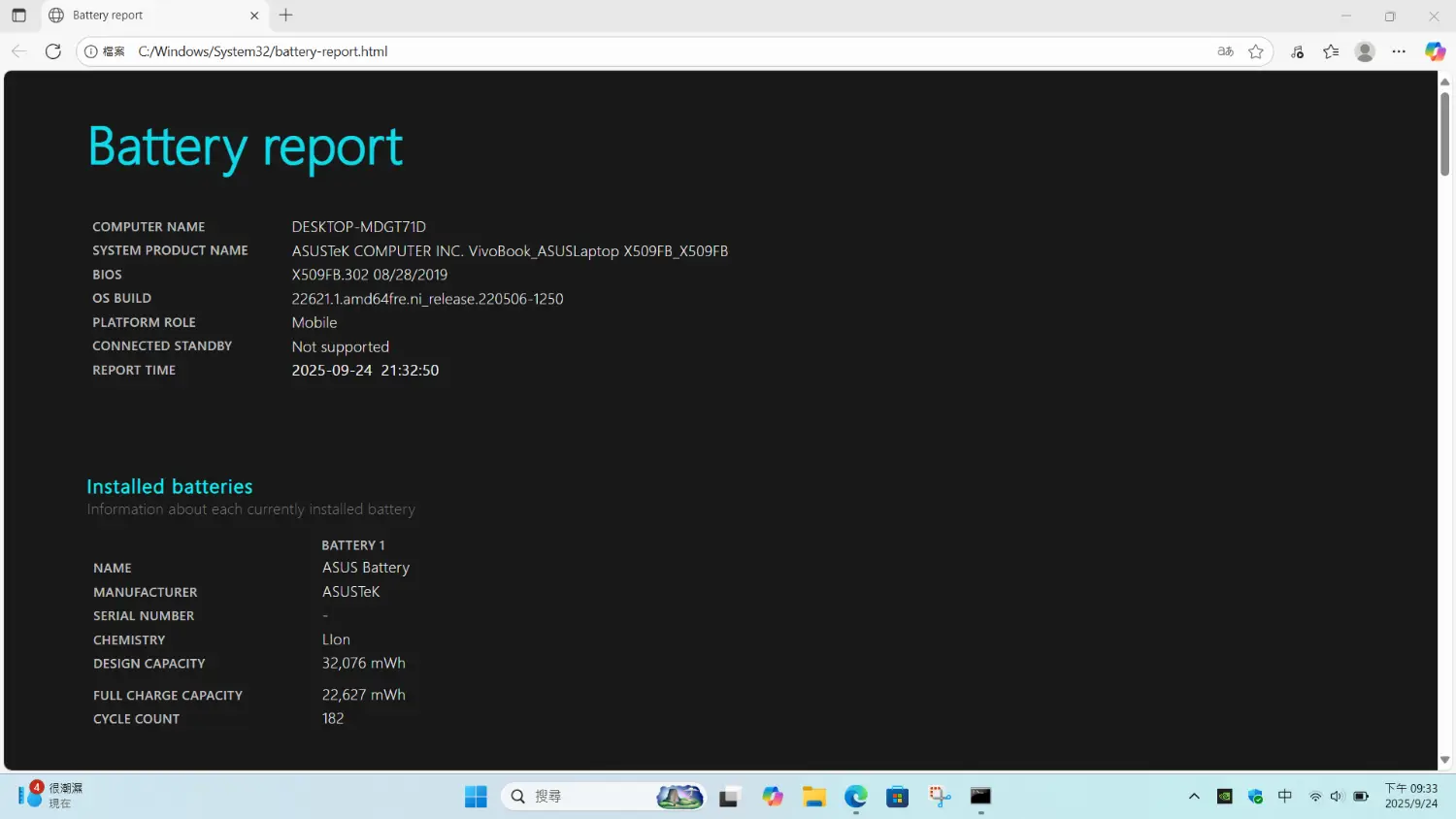
Task: Open the Favorites list panel
Action: 1331,51
